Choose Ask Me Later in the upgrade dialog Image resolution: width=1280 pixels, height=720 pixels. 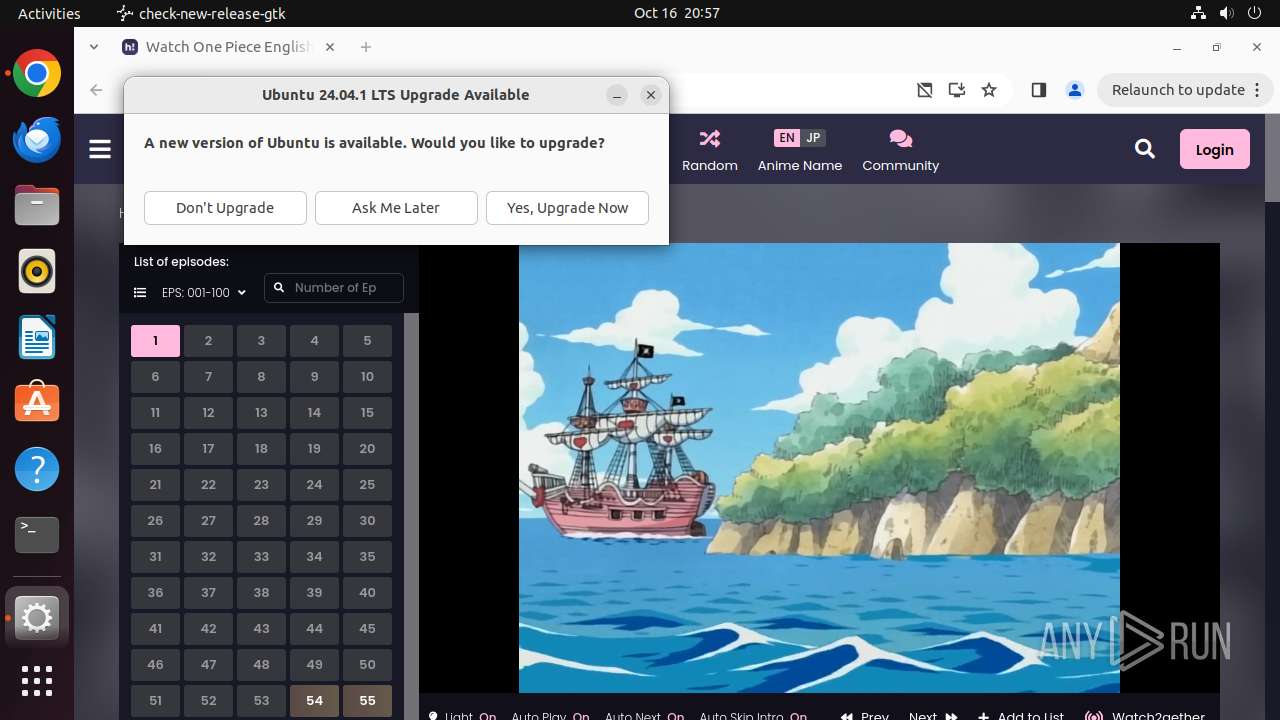tap(396, 208)
